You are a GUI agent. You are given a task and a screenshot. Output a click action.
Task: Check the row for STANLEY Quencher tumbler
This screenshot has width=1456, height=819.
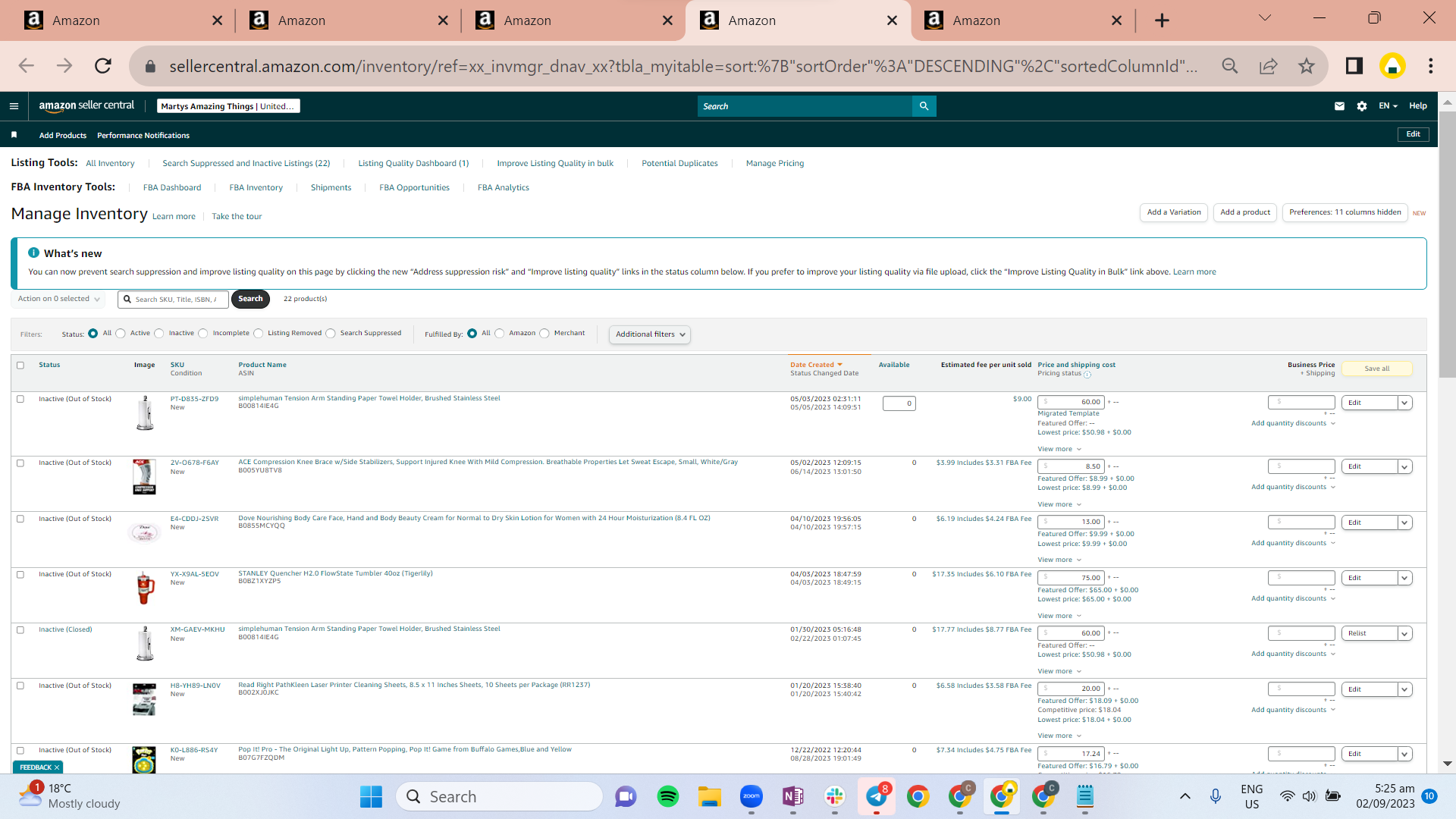click(x=20, y=574)
